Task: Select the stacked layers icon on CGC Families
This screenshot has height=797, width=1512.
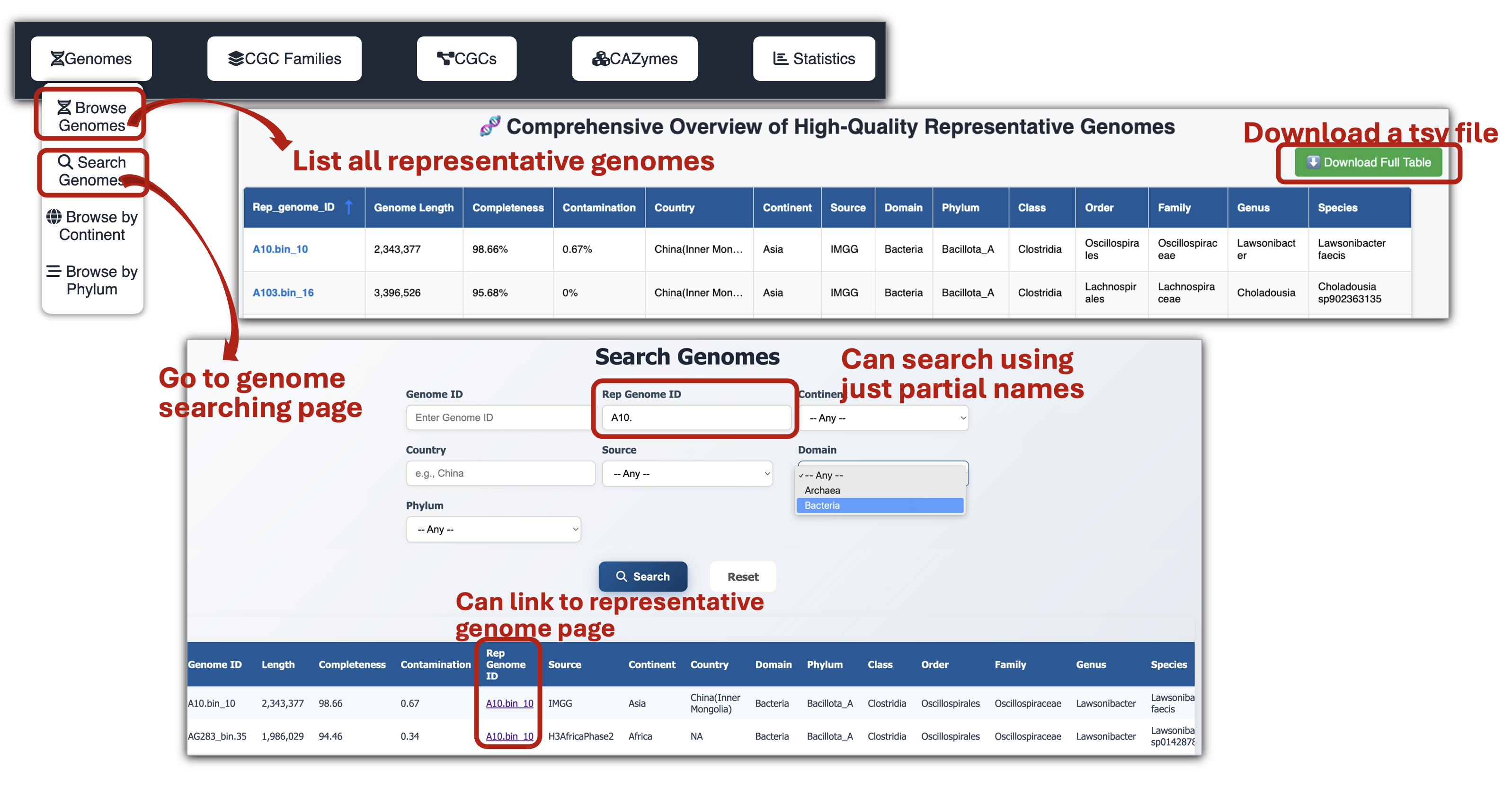Action: tap(237, 58)
